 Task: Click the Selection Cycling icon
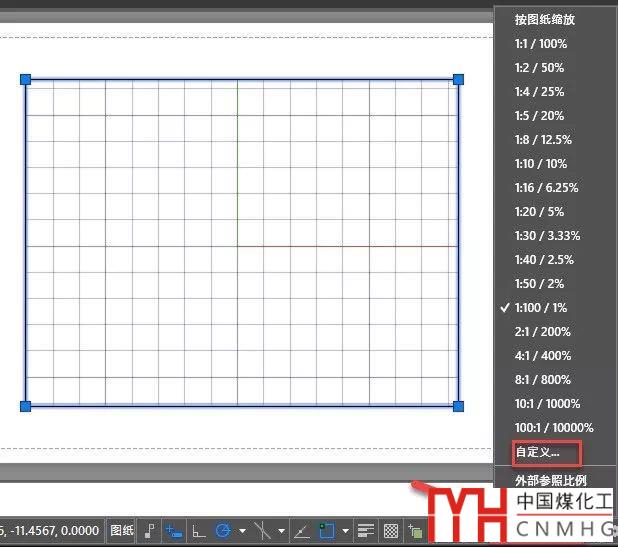414,530
